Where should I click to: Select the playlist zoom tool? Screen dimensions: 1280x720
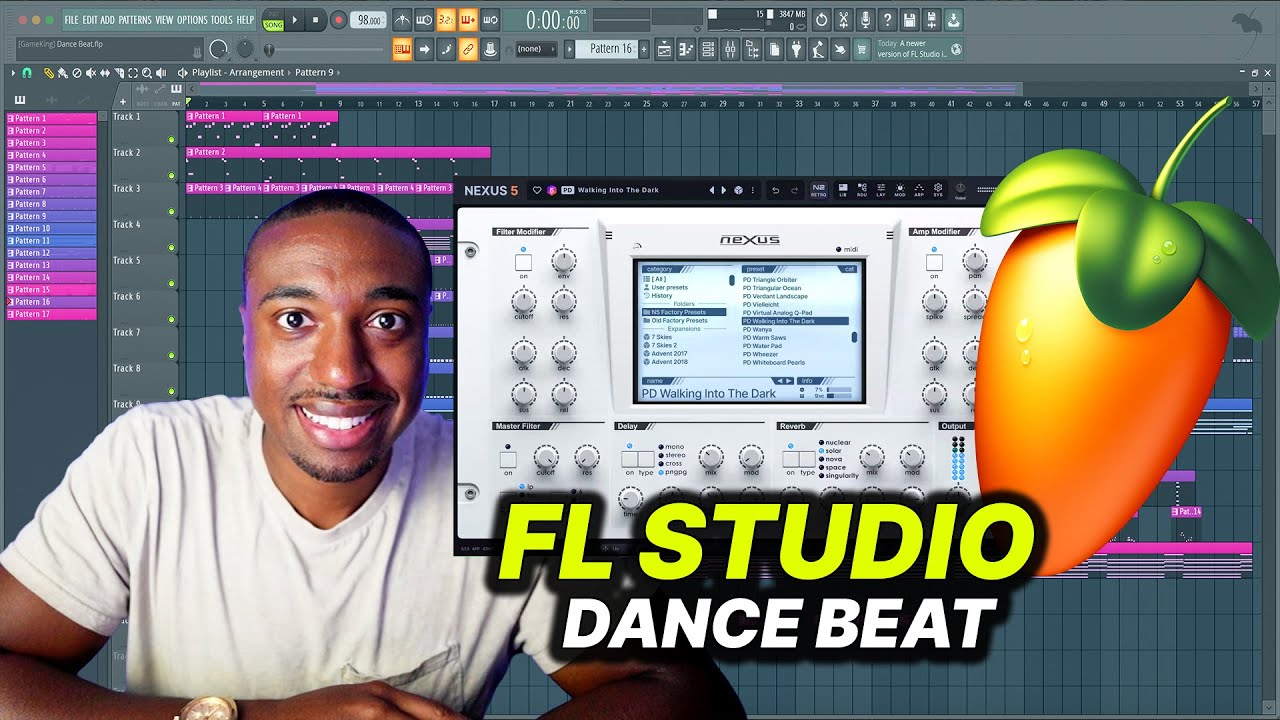coord(147,73)
